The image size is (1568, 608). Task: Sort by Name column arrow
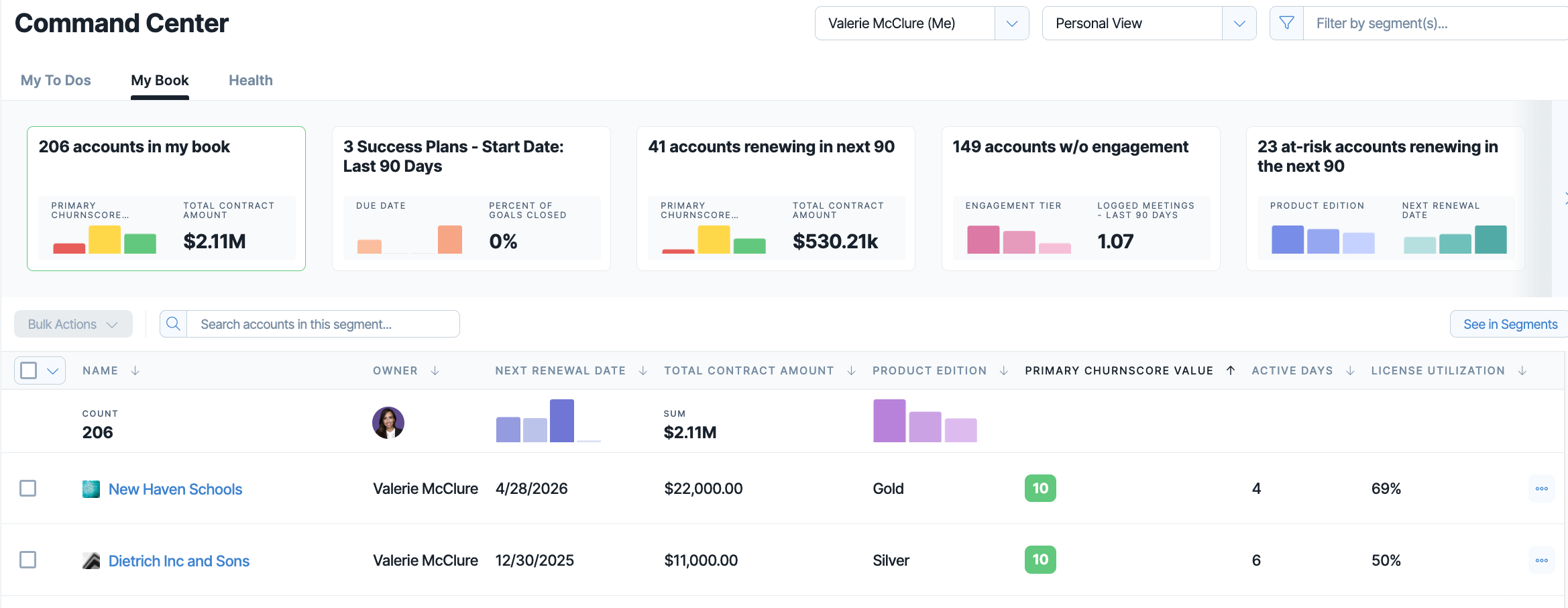pyautogui.click(x=135, y=370)
